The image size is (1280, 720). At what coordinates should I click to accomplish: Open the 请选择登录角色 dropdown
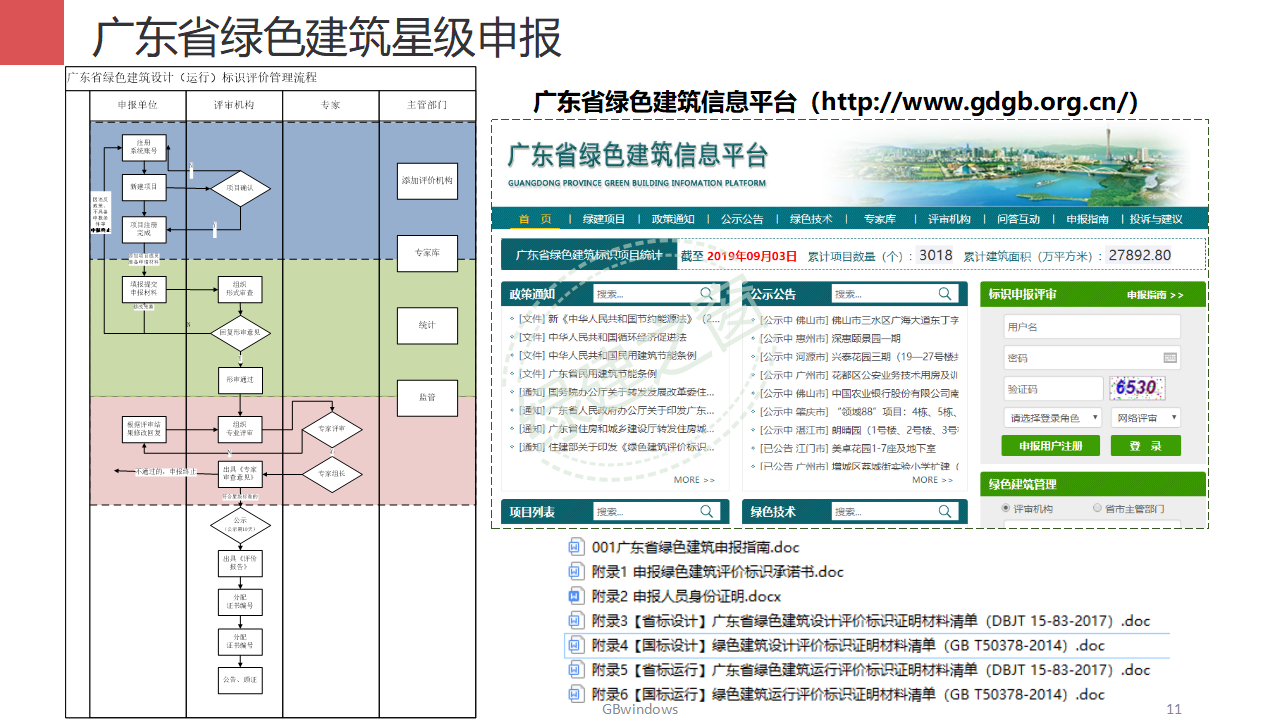tap(1053, 418)
